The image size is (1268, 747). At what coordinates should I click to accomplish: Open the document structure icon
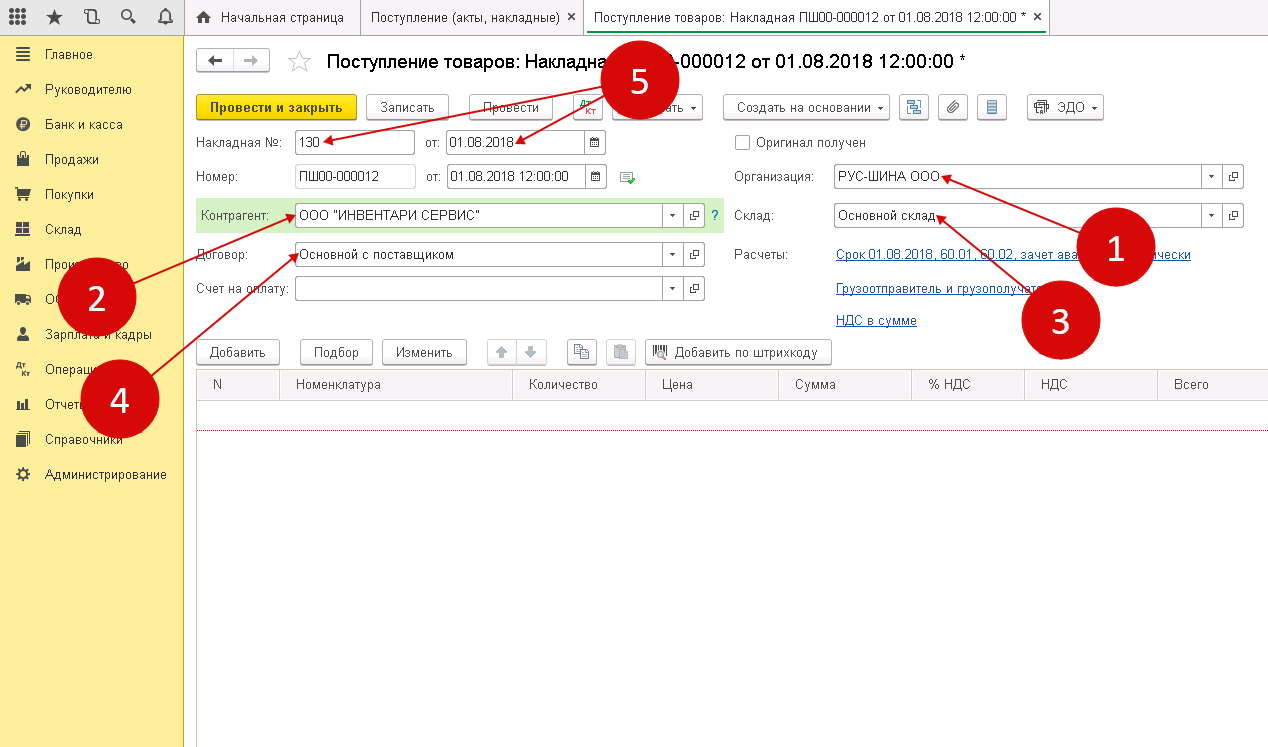click(915, 108)
